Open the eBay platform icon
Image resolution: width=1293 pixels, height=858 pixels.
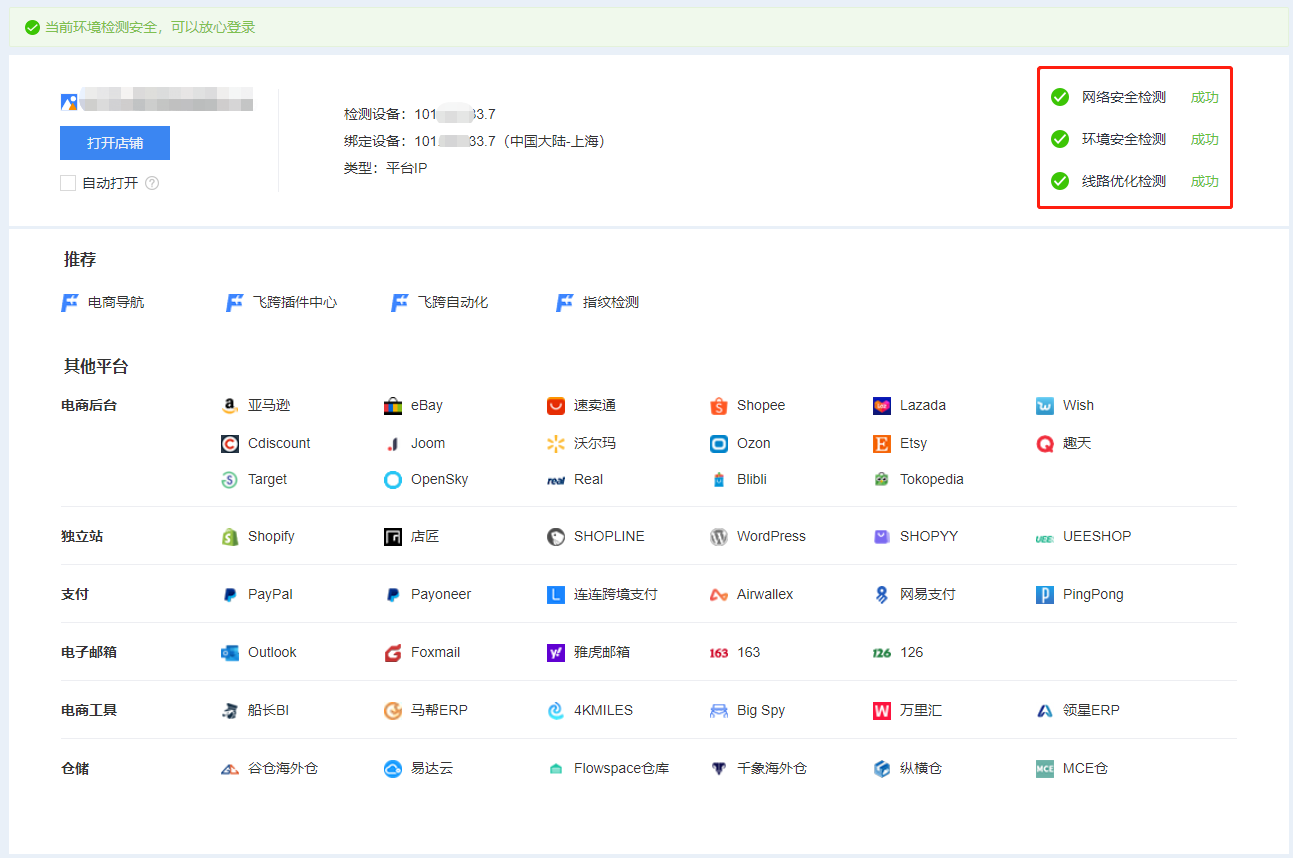[x=393, y=405]
